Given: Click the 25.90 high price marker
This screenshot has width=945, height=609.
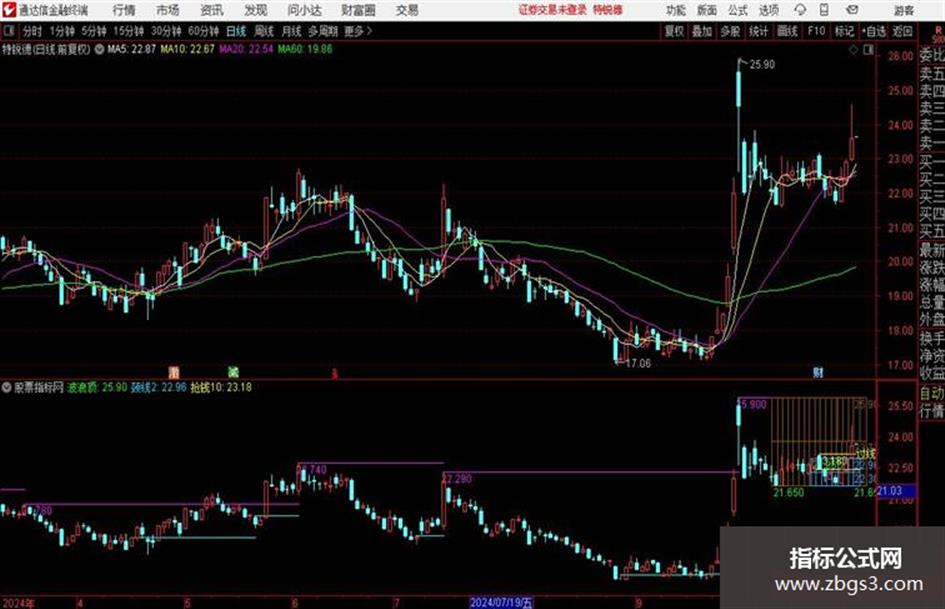Looking at the screenshot, I should tap(762, 65).
